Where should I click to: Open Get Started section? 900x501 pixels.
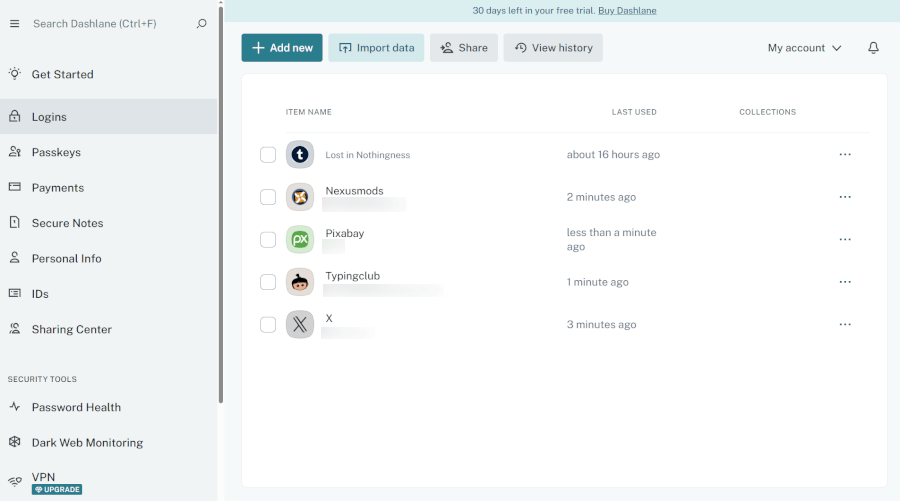[x=108, y=74]
